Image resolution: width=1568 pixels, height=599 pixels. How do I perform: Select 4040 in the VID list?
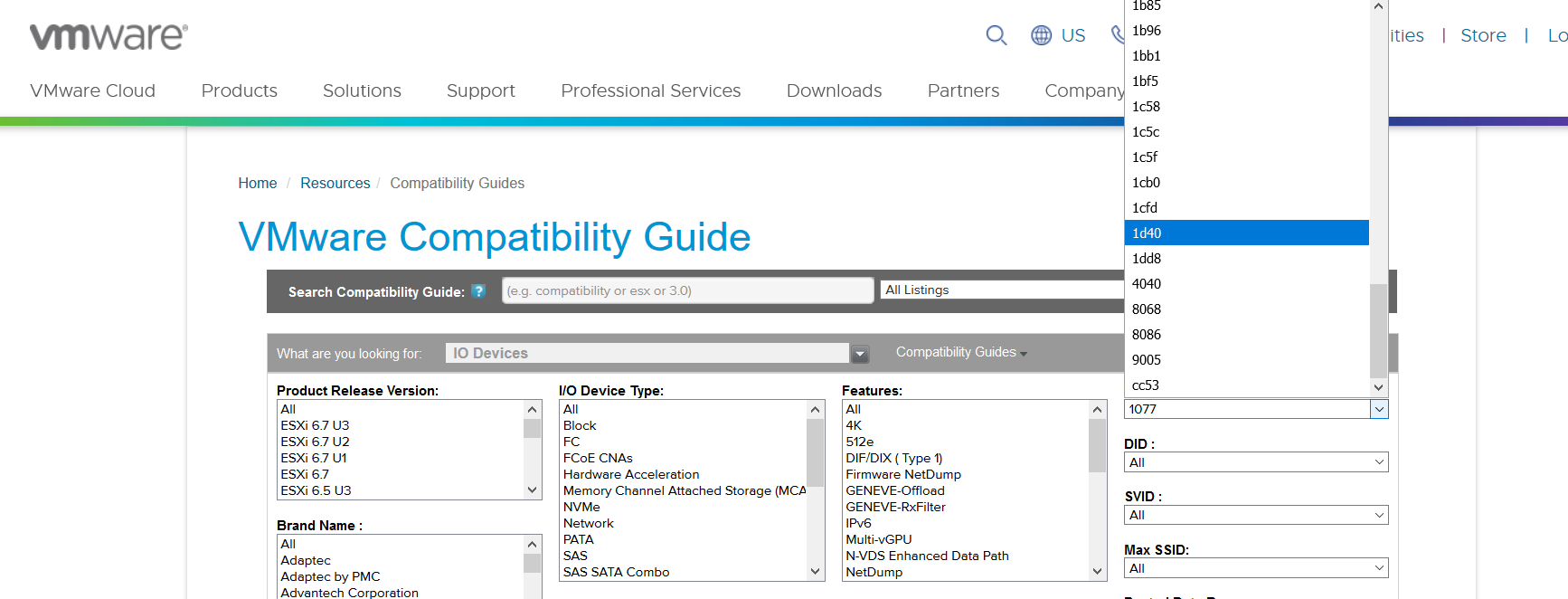(1247, 283)
